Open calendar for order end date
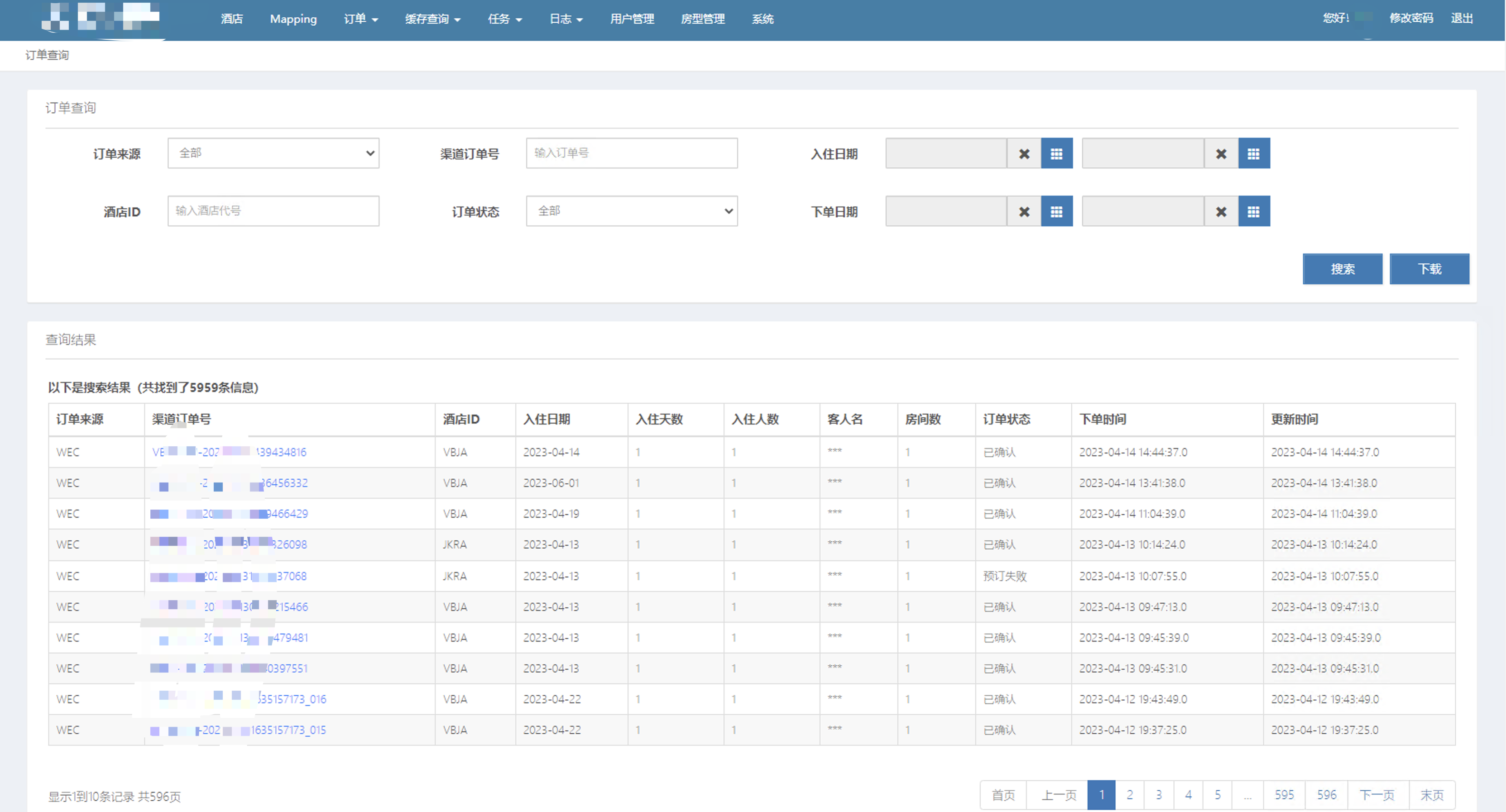The width and height of the screenshot is (1506, 812). pos(1253,212)
